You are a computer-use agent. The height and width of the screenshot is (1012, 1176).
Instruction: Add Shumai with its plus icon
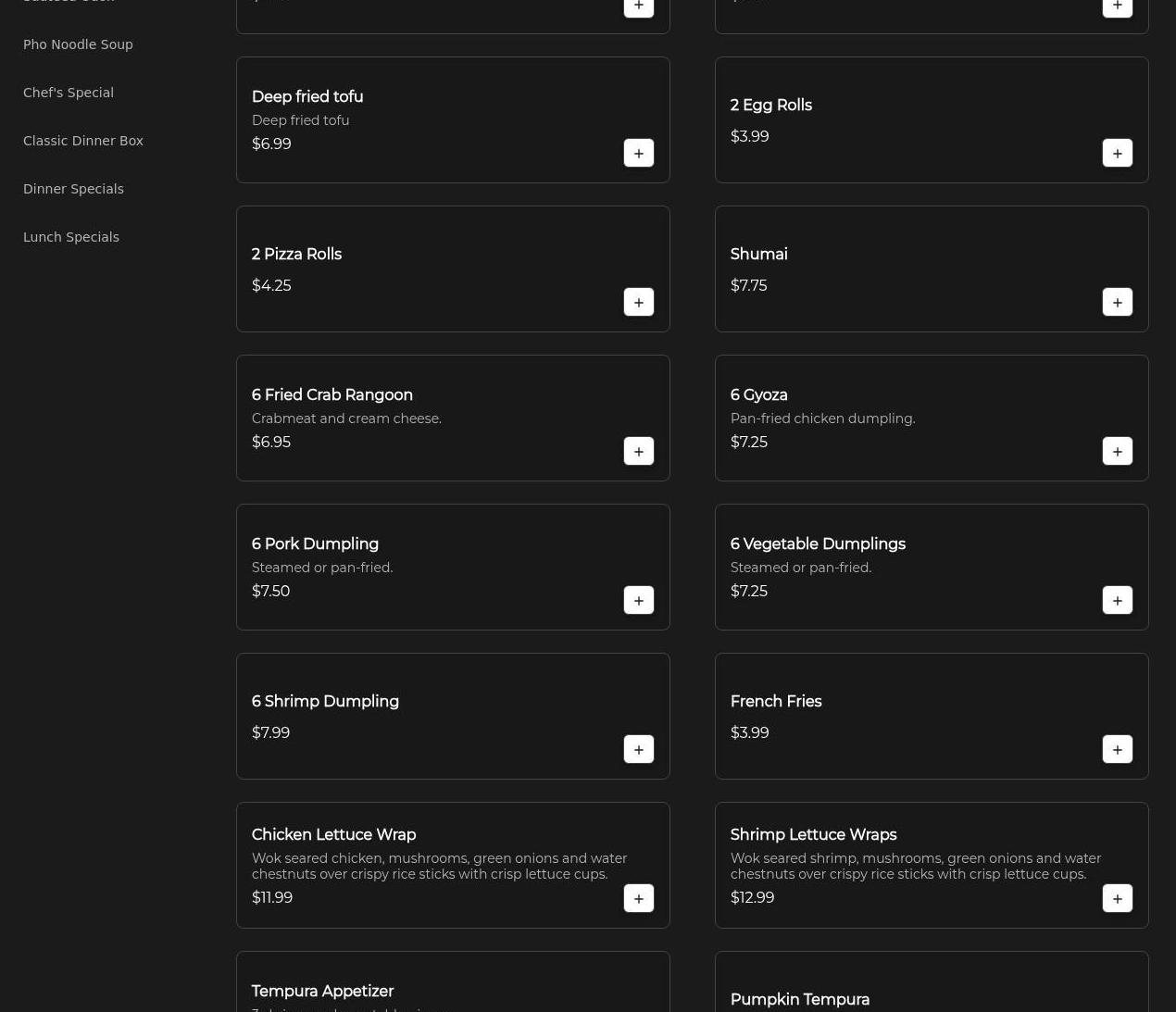[x=1117, y=302]
